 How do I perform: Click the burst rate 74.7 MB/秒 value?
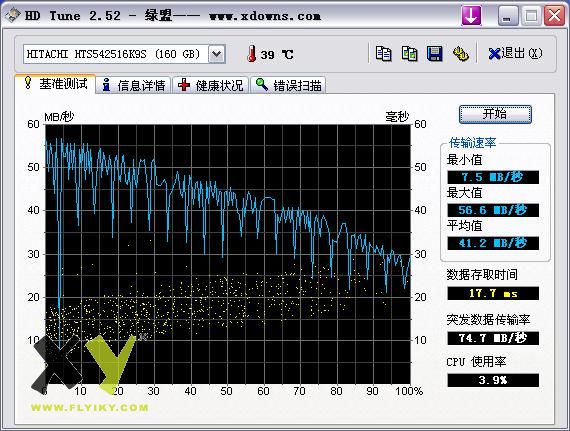[x=493, y=338]
